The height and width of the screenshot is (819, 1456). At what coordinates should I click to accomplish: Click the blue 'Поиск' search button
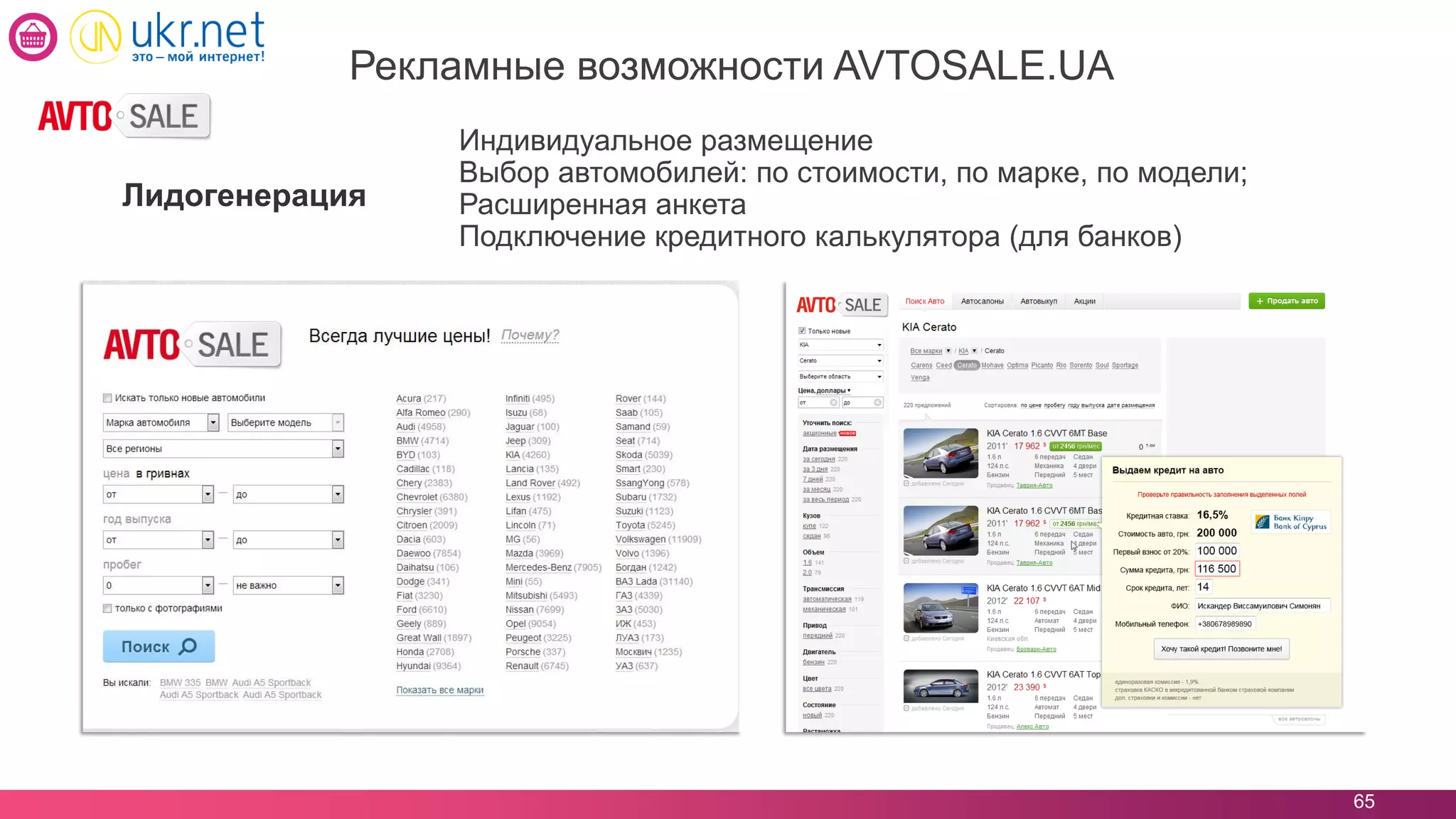click(159, 646)
